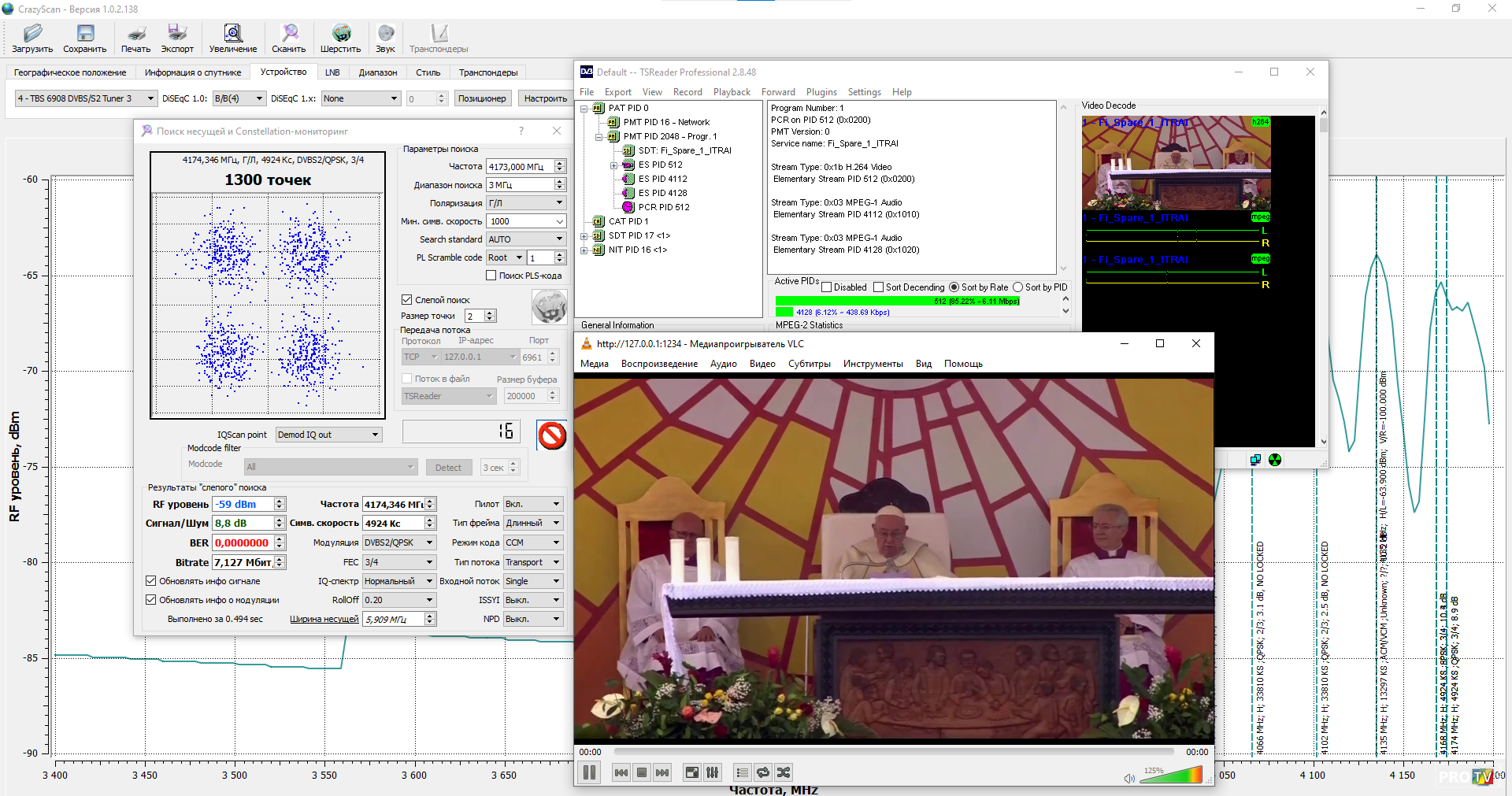Toggle shuffle mode in VLC controls
1512x796 pixels.
(x=784, y=772)
